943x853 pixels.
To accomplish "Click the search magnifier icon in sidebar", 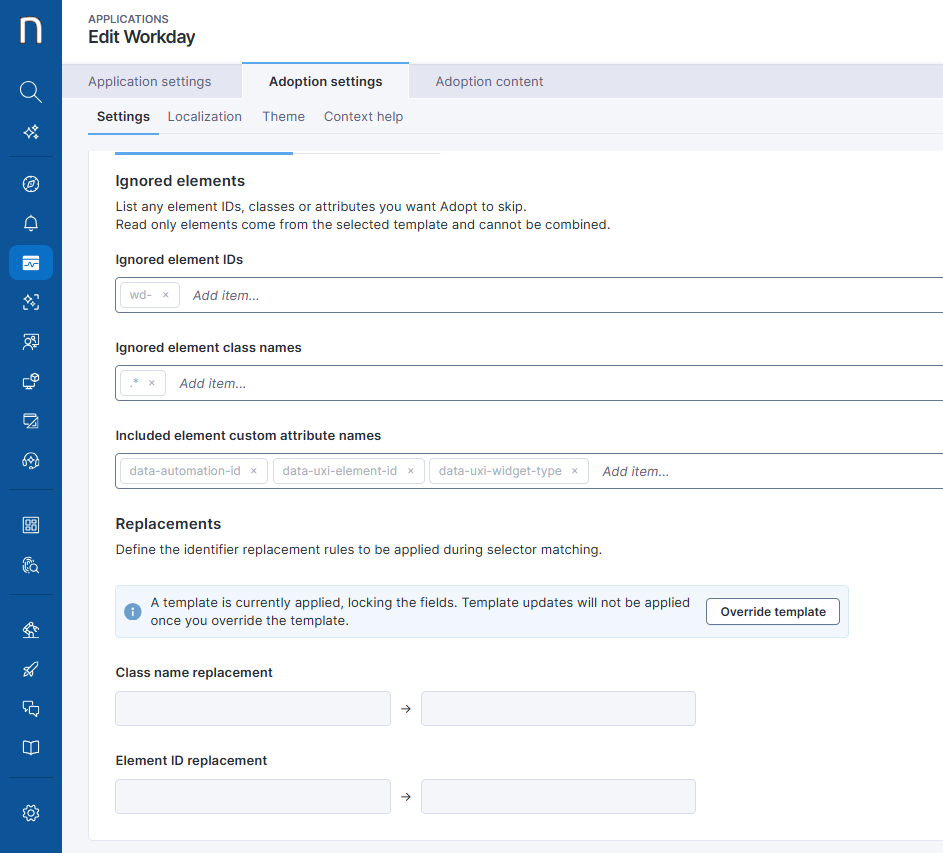I will tap(31, 92).
